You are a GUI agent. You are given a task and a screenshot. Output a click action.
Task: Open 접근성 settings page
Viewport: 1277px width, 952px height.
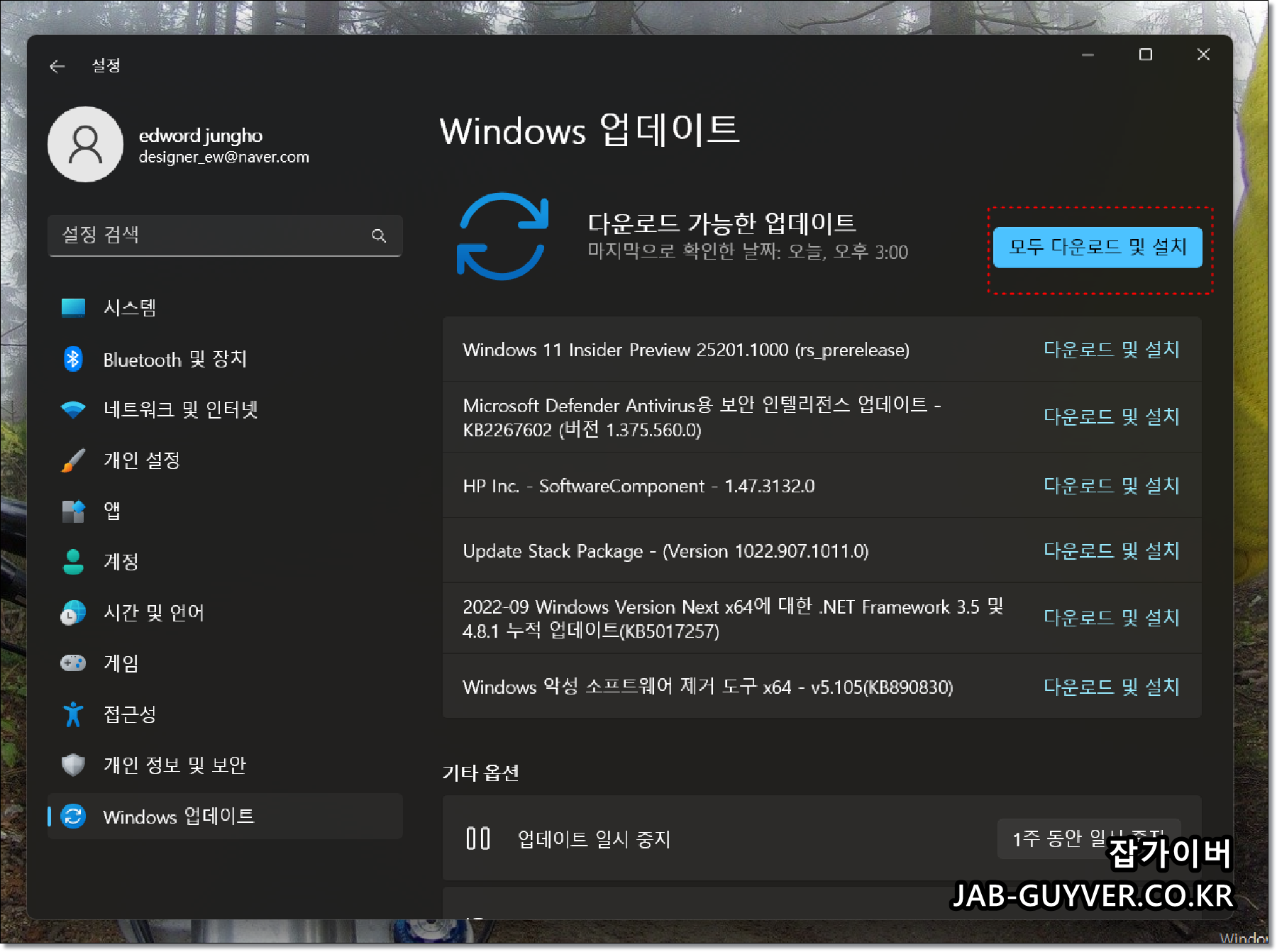[x=225, y=714]
